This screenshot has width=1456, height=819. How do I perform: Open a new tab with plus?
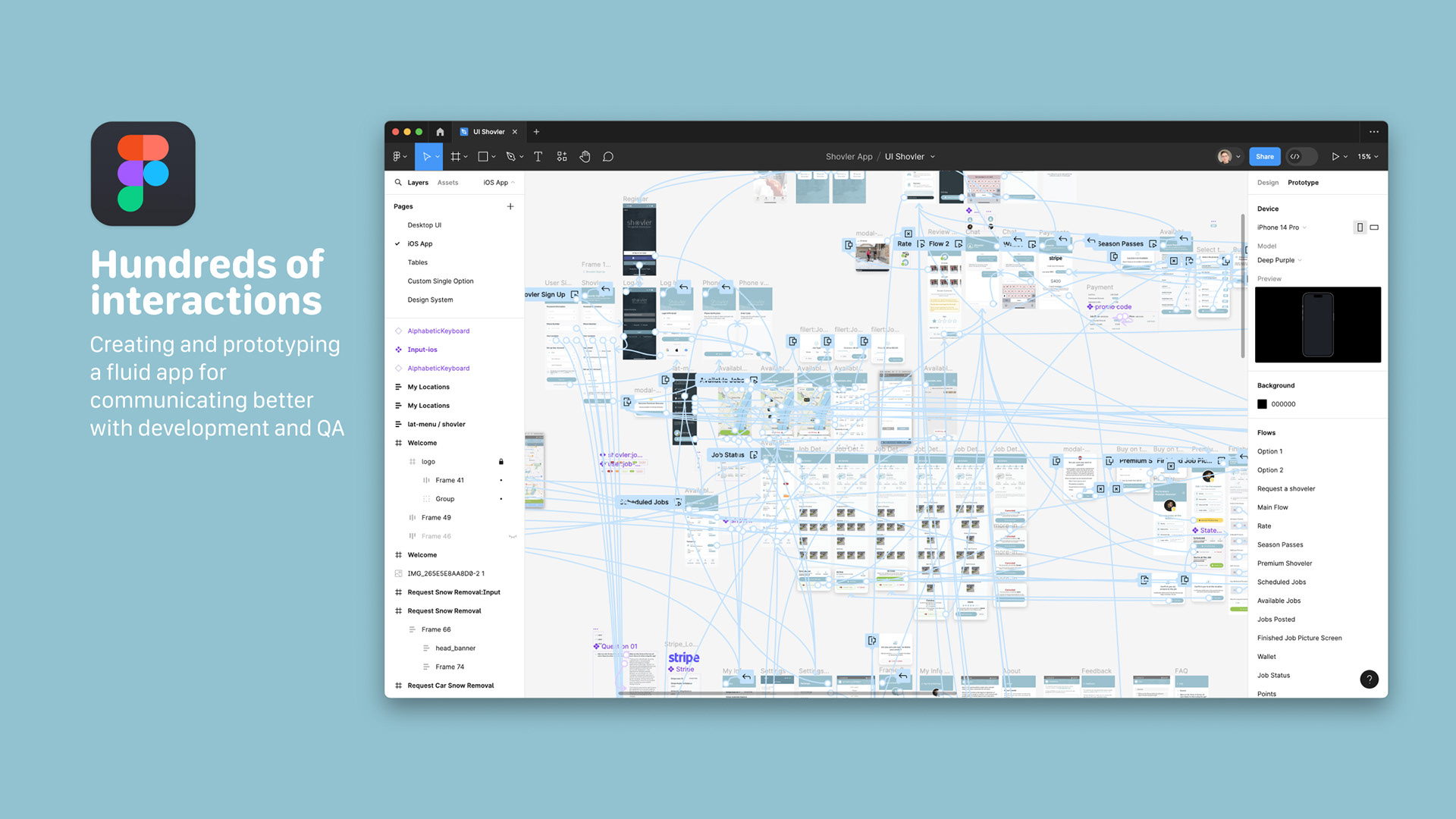coord(536,132)
